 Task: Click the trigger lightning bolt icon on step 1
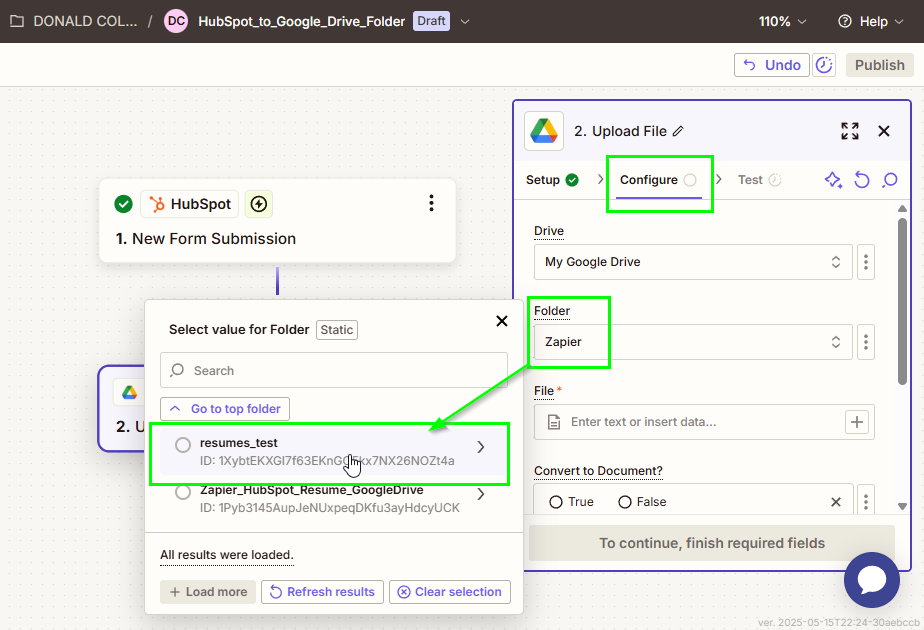point(259,204)
